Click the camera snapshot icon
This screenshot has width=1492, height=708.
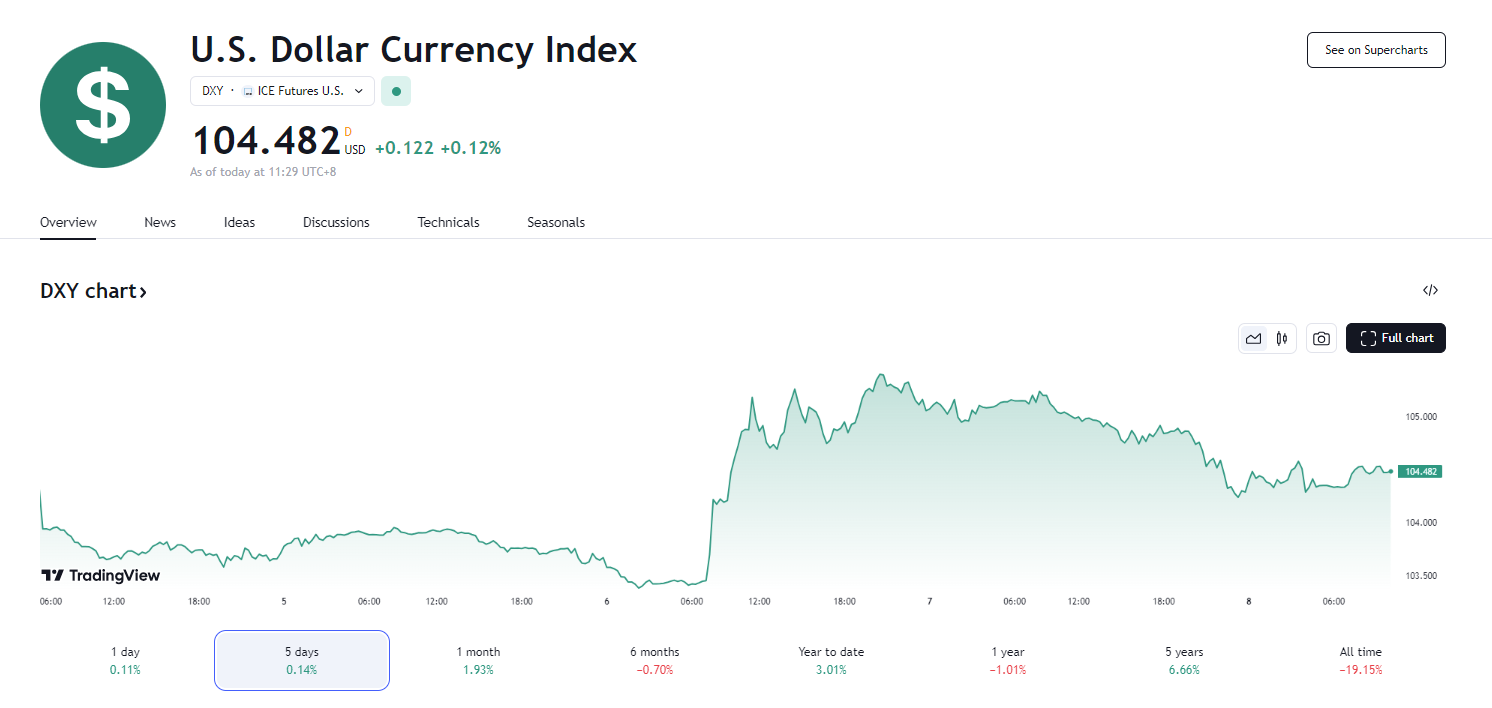[x=1321, y=339]
